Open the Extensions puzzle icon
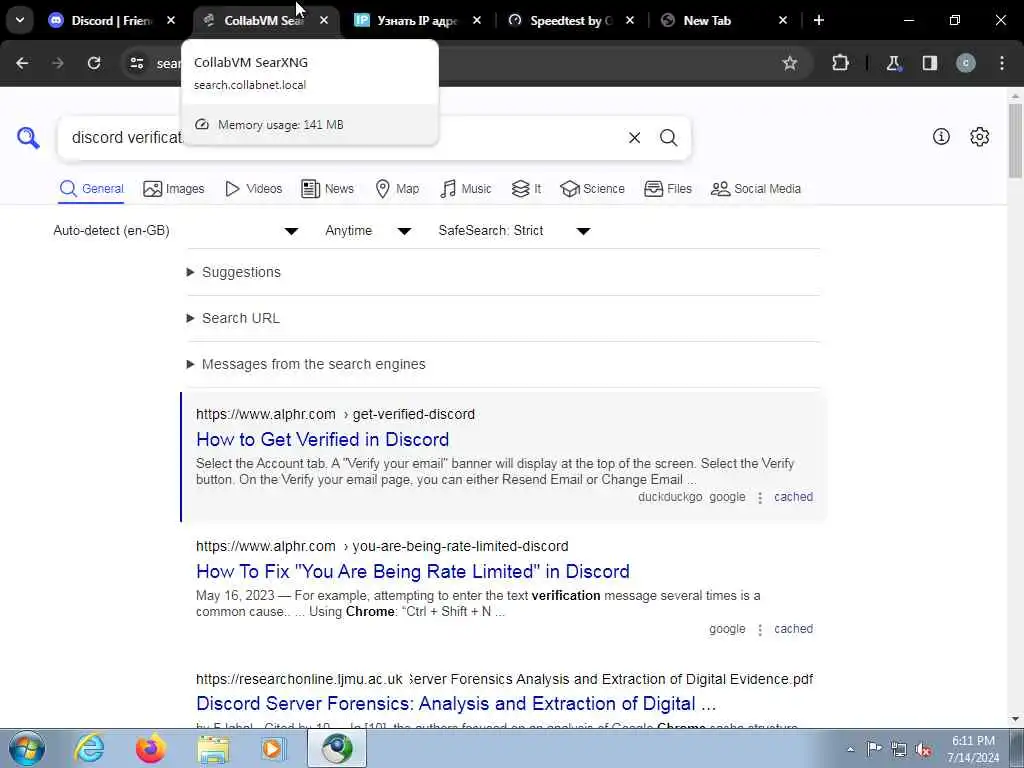Image resolution: width=1024 pixels, height=768 pixels. [840, 63]
